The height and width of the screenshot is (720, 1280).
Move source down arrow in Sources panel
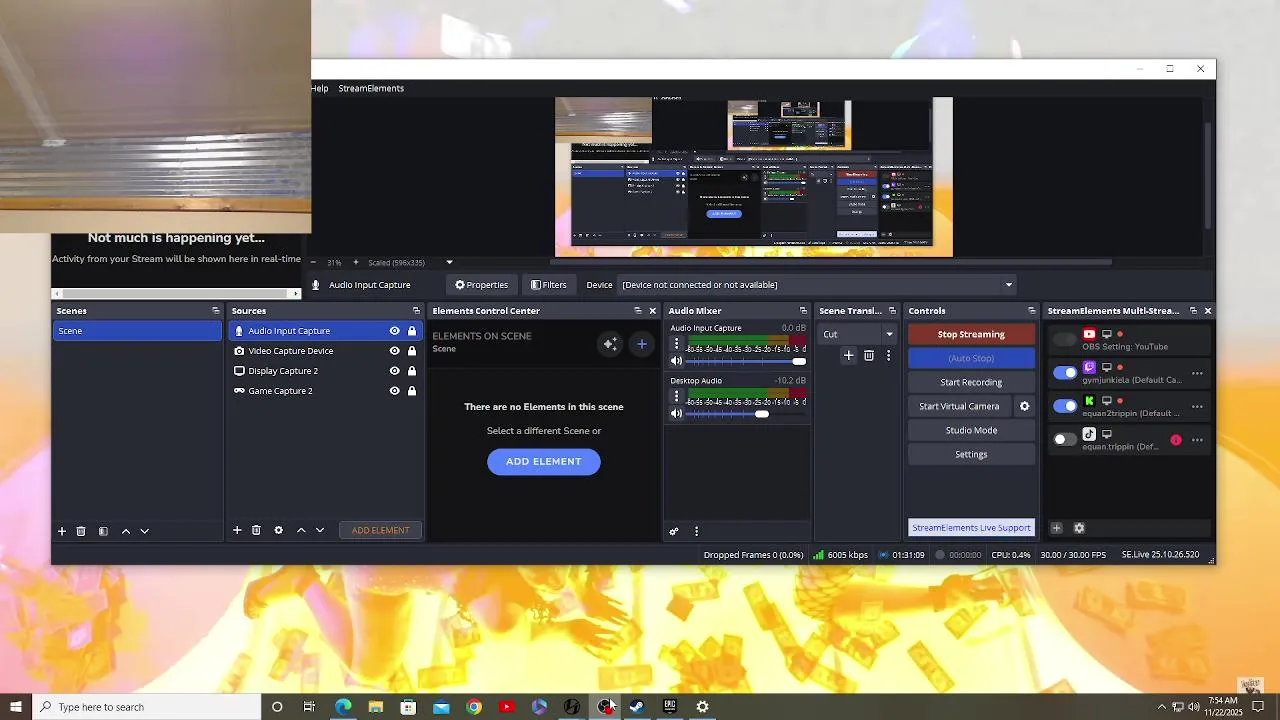coord(320,530)
